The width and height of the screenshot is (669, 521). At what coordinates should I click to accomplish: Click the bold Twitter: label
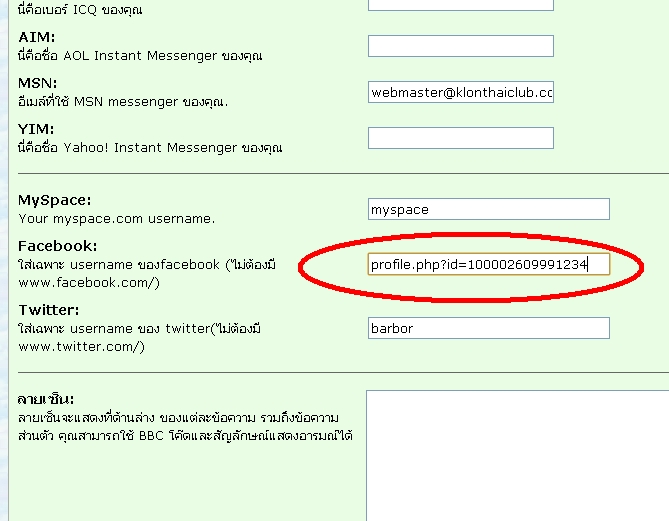pyautogui.click(x=48, y=310)
